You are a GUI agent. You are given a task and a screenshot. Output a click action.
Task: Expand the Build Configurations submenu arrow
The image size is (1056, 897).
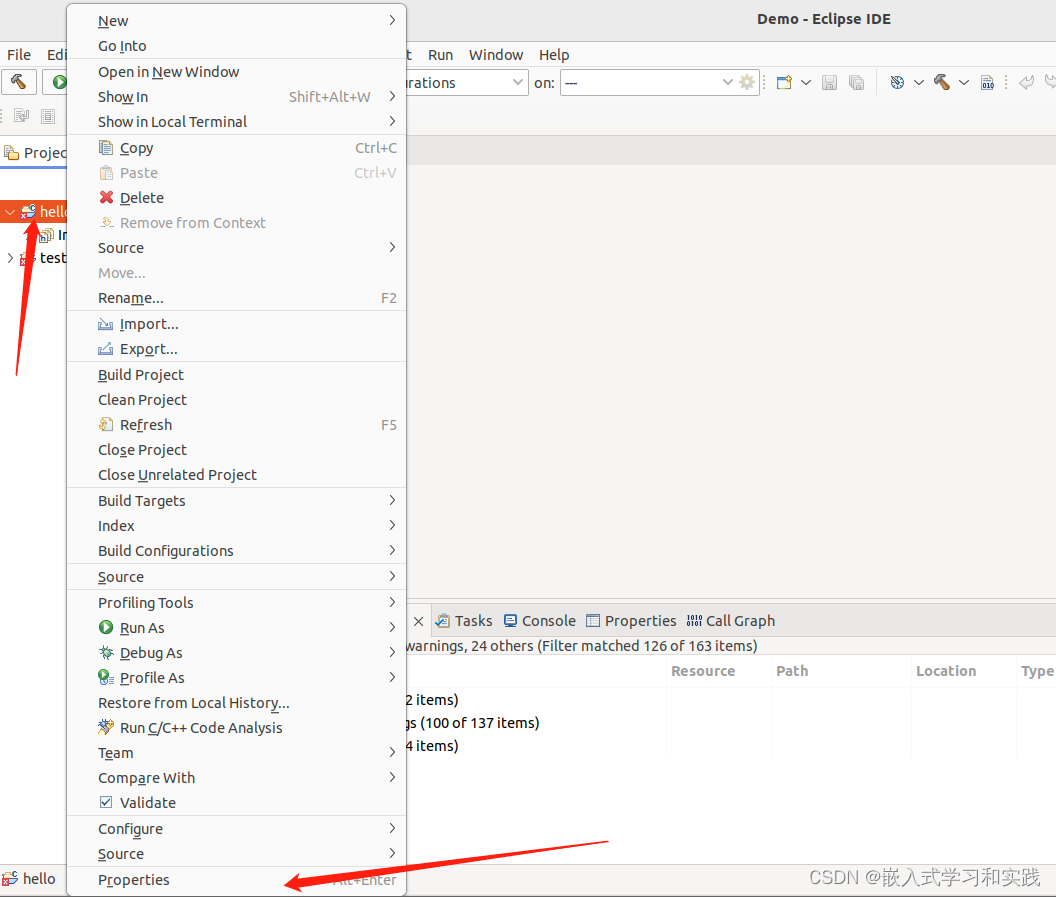coord(392,550)
